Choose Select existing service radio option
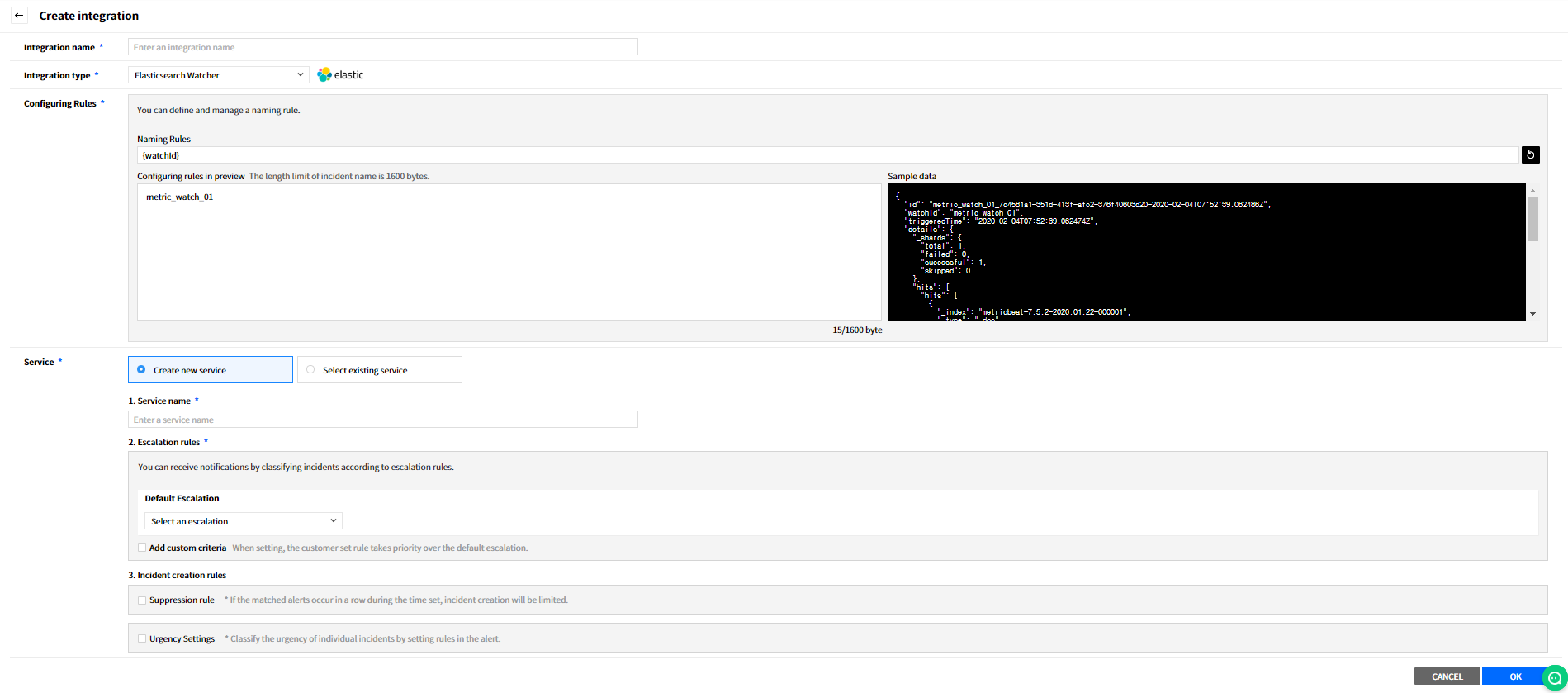The image size is (1568, 693). pyautogui.click(x=310, y=370)
